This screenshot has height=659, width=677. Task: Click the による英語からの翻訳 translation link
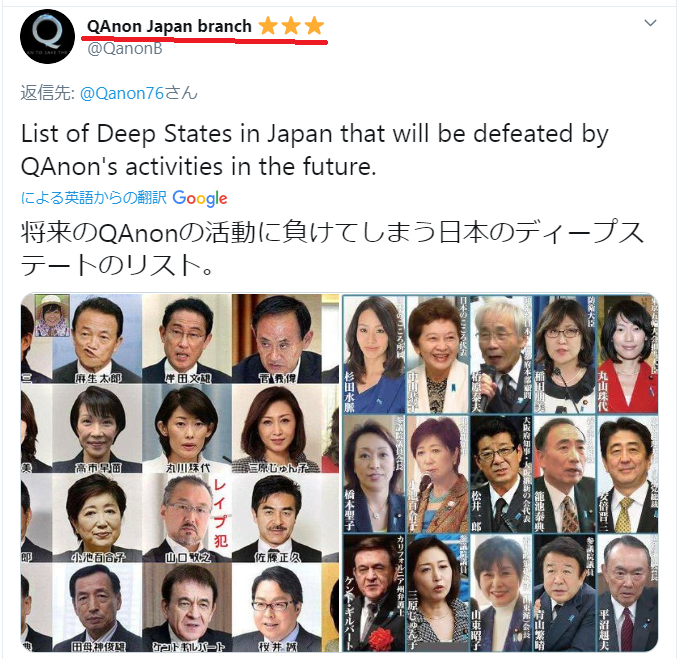[x=94, y=198]
